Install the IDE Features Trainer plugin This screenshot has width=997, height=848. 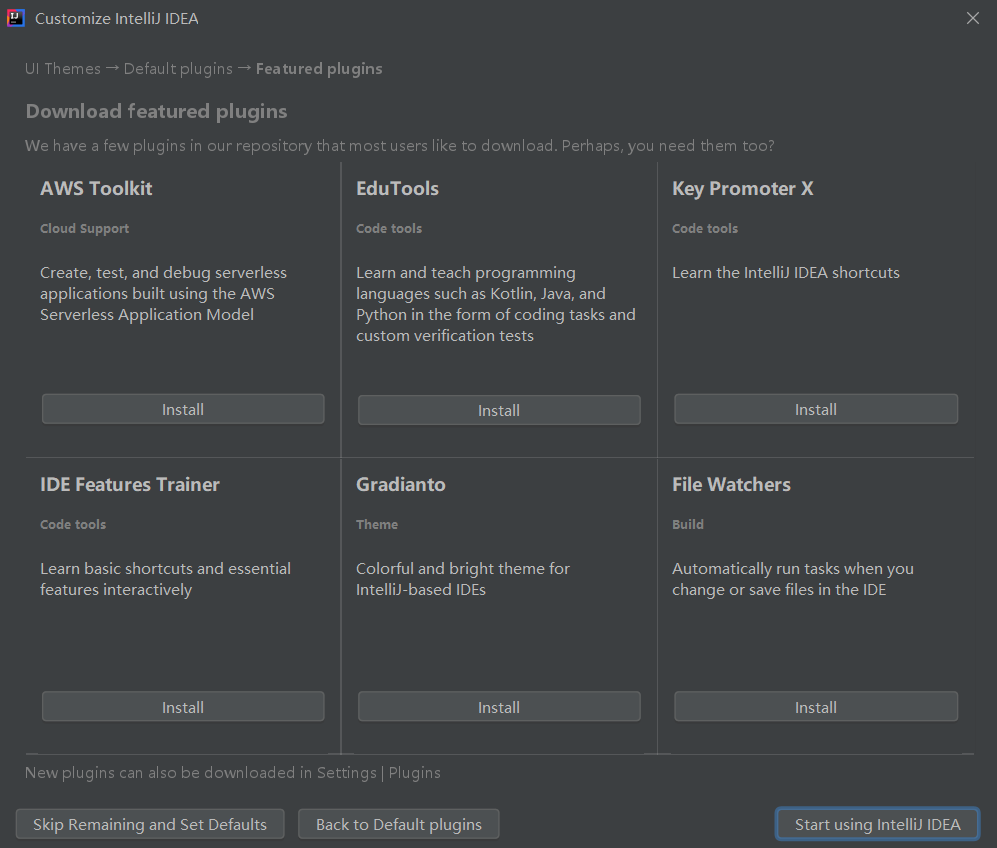point(183,707)
